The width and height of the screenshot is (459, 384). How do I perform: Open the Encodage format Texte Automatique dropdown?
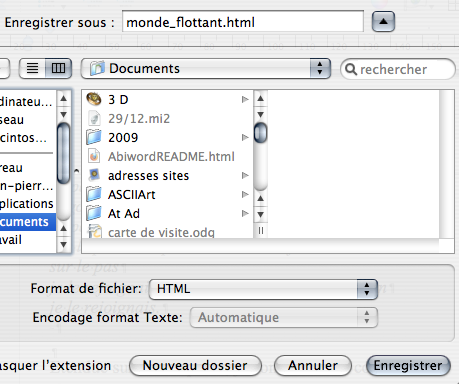[x=284, y=317]
